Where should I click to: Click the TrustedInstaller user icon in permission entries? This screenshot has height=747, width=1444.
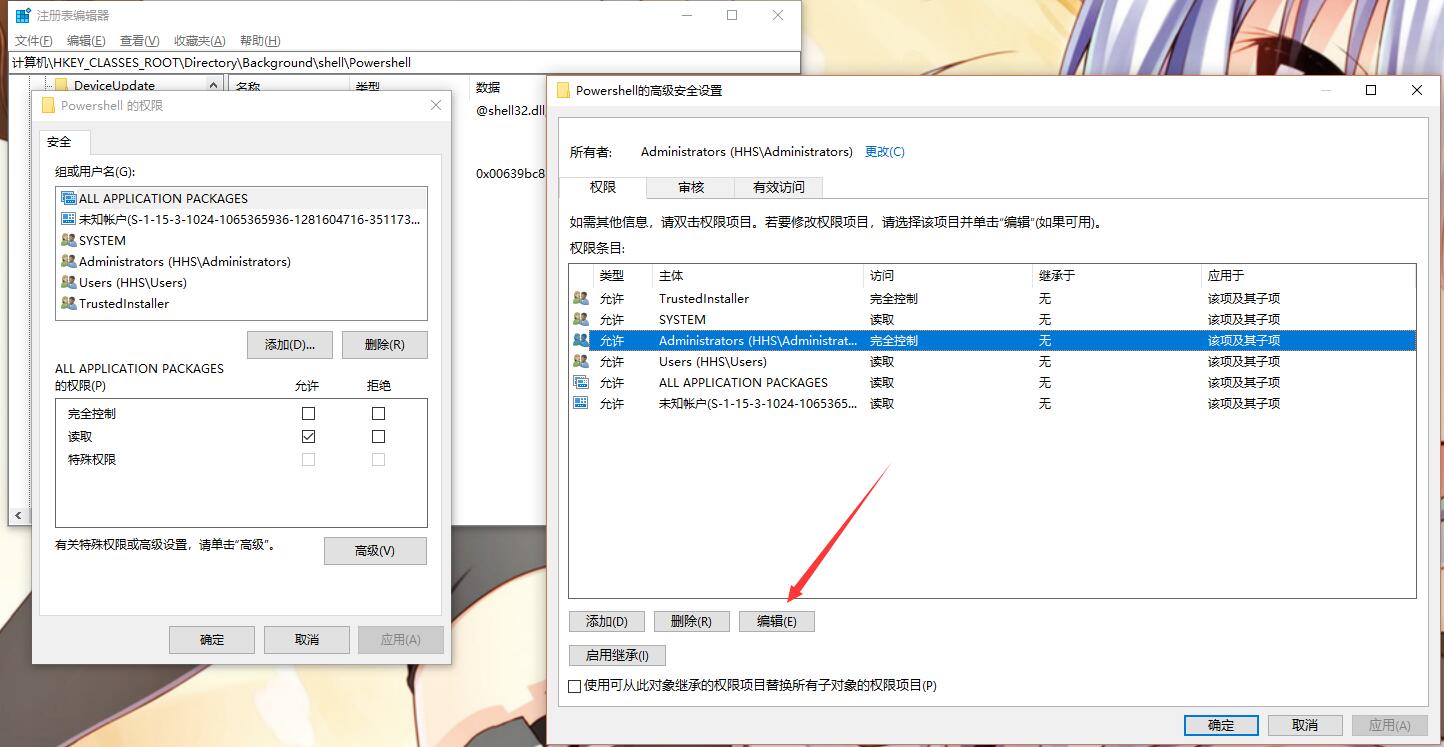(581, 298)
